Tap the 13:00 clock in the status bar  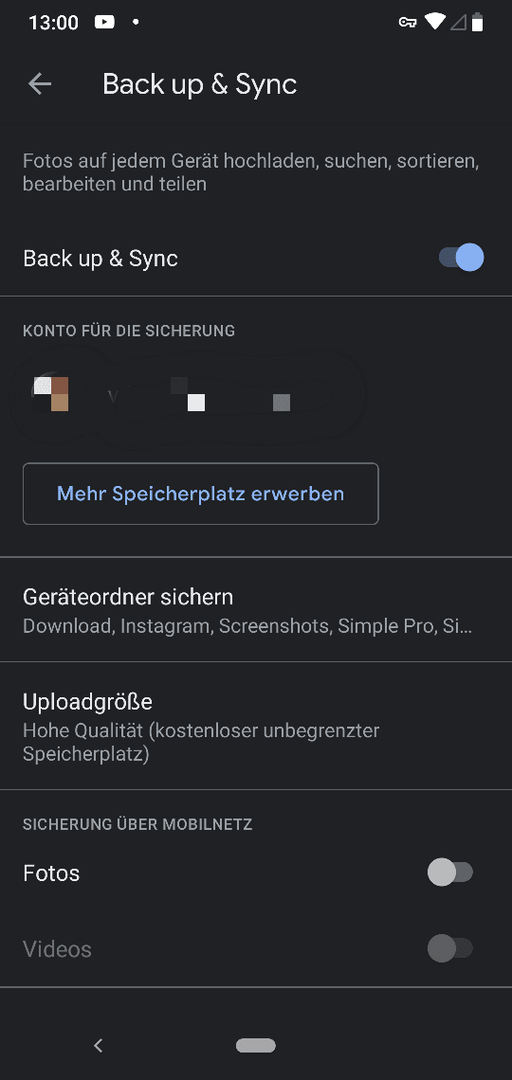pyautogui.click(x=54, y=23)
